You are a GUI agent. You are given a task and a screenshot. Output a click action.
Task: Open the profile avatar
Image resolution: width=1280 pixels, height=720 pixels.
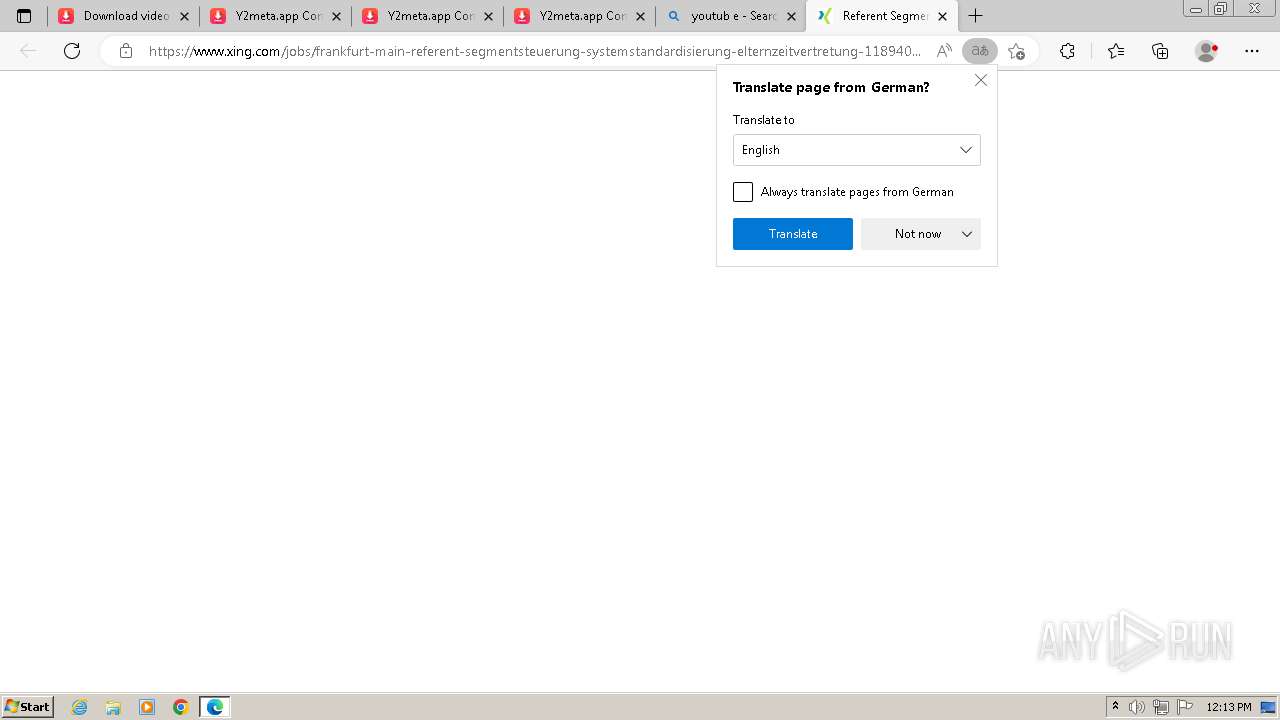point(1207,51)
